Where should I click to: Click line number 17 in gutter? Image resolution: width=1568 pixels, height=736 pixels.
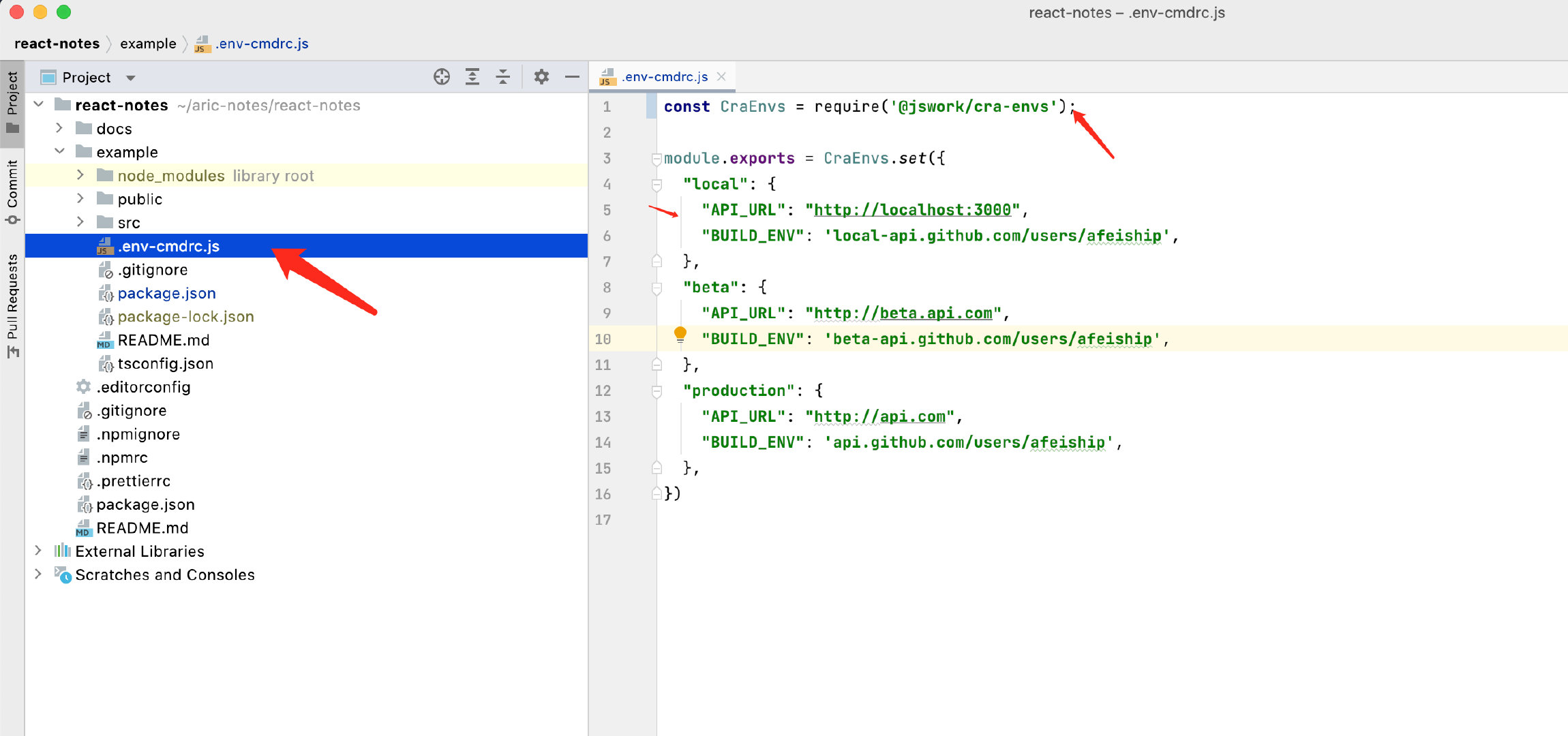pos(603,520)
